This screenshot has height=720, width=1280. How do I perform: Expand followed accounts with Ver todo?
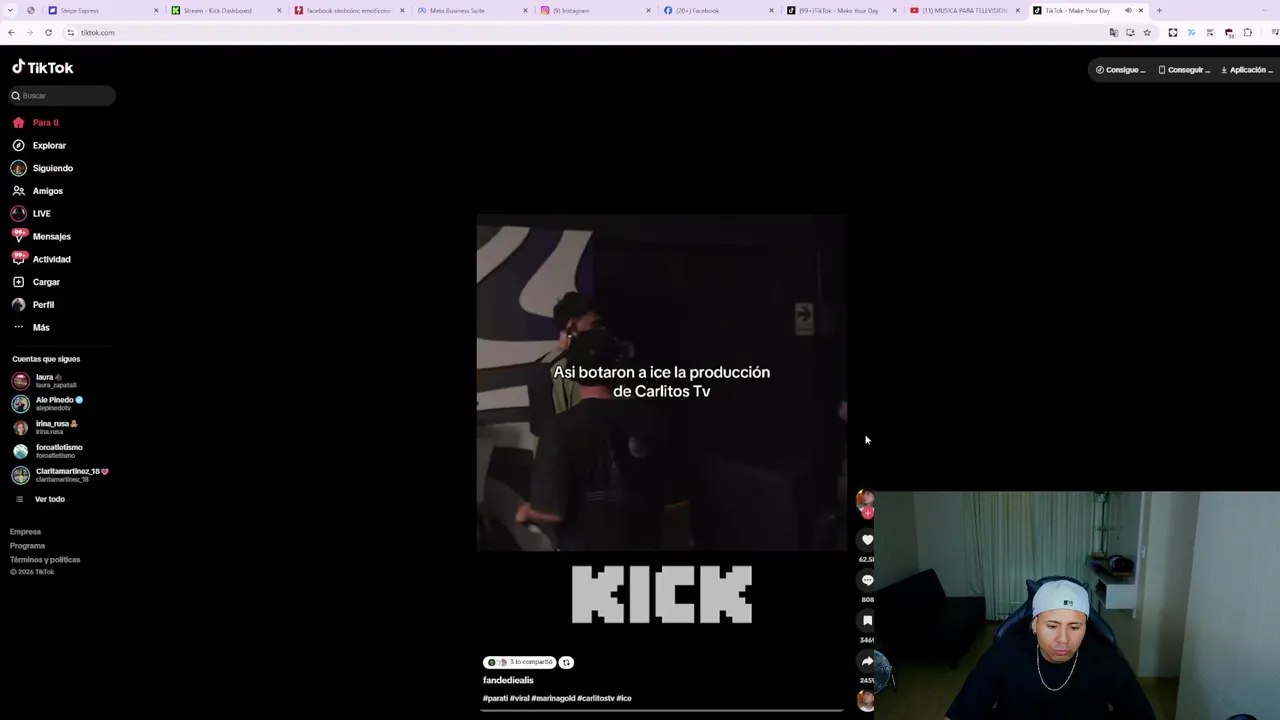point(40,499)
